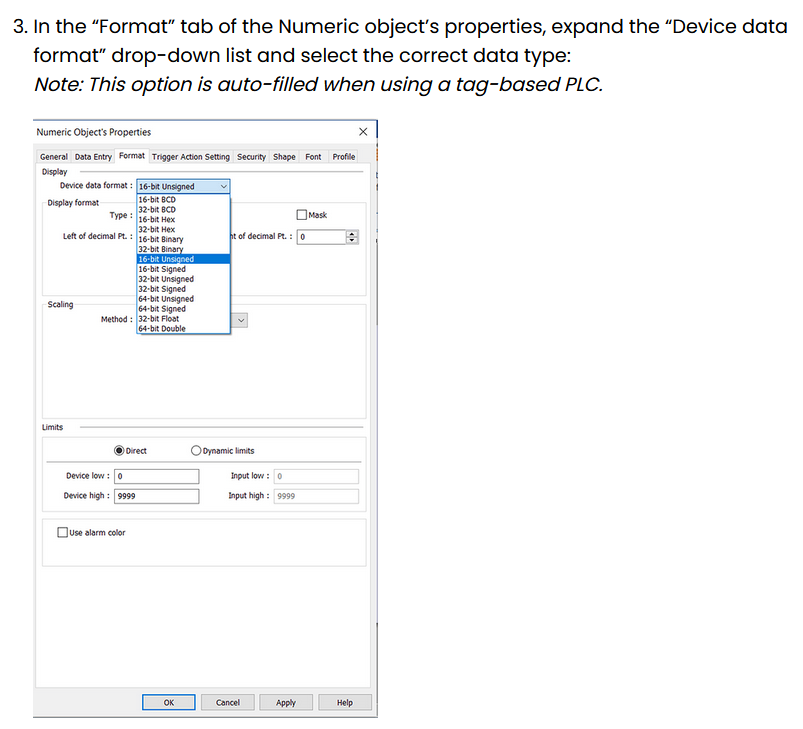Click the OK button

168,703
